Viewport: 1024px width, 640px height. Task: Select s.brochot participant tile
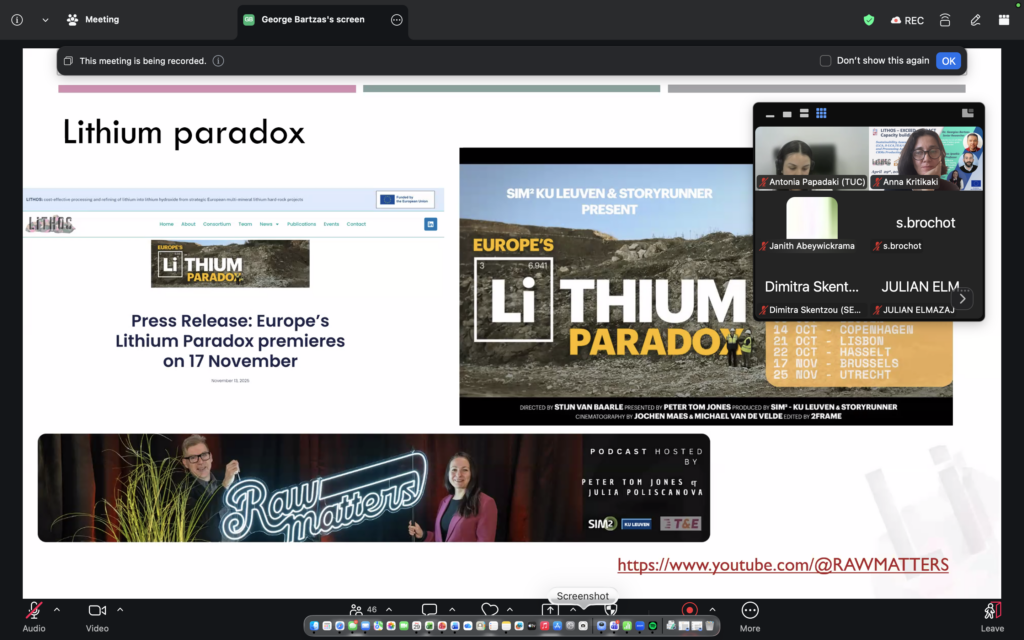coord(926,222)
